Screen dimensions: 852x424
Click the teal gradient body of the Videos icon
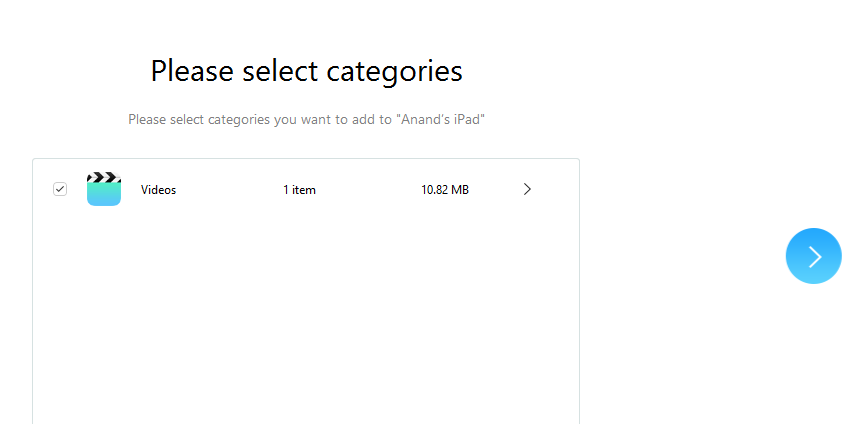pos(104,195)
